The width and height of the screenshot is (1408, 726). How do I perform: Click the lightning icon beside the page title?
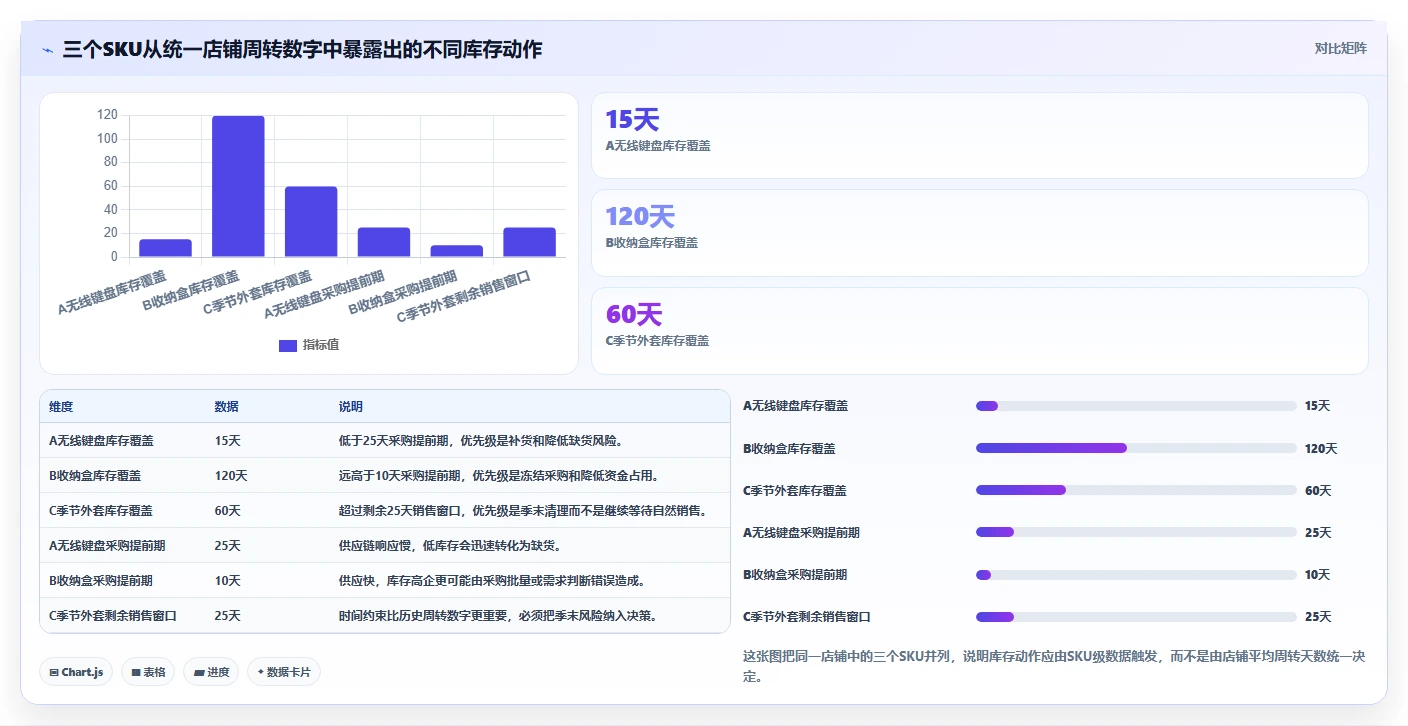point(48,49)
